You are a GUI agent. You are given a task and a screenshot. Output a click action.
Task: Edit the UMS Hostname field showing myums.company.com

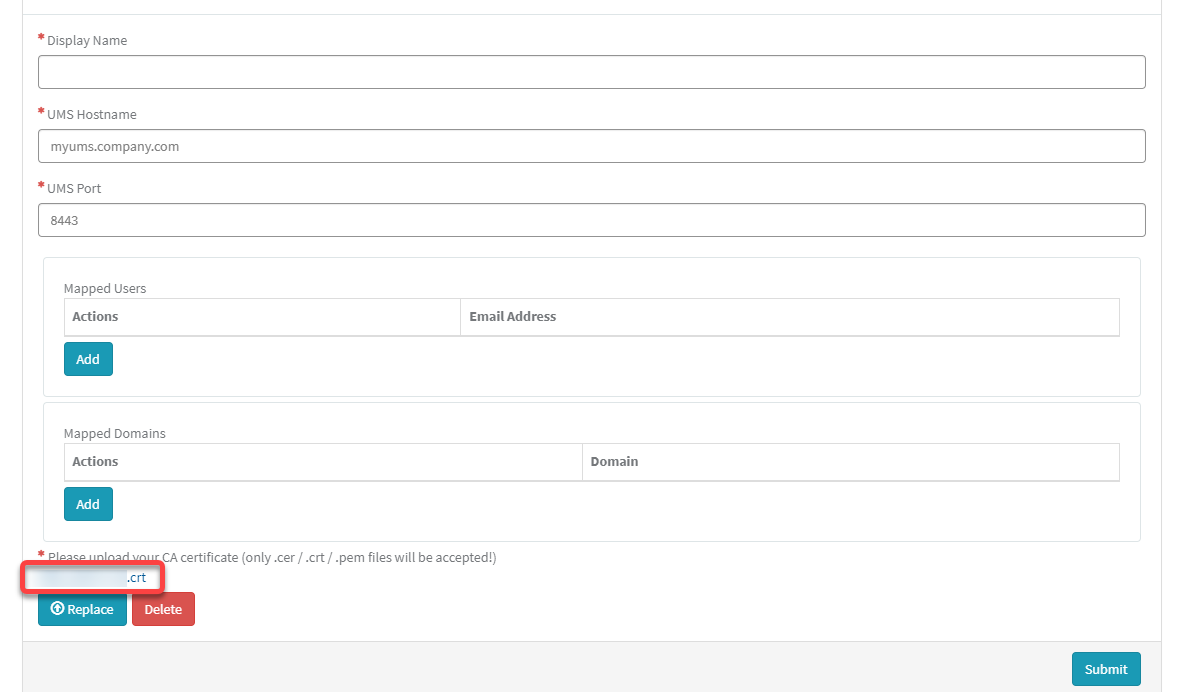pos(591,145)
